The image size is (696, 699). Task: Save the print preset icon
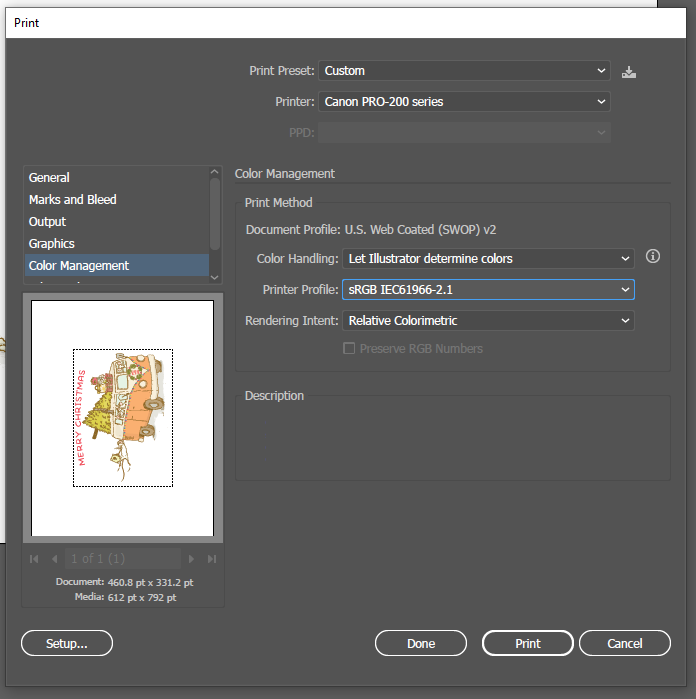click(x=629, y=72)
